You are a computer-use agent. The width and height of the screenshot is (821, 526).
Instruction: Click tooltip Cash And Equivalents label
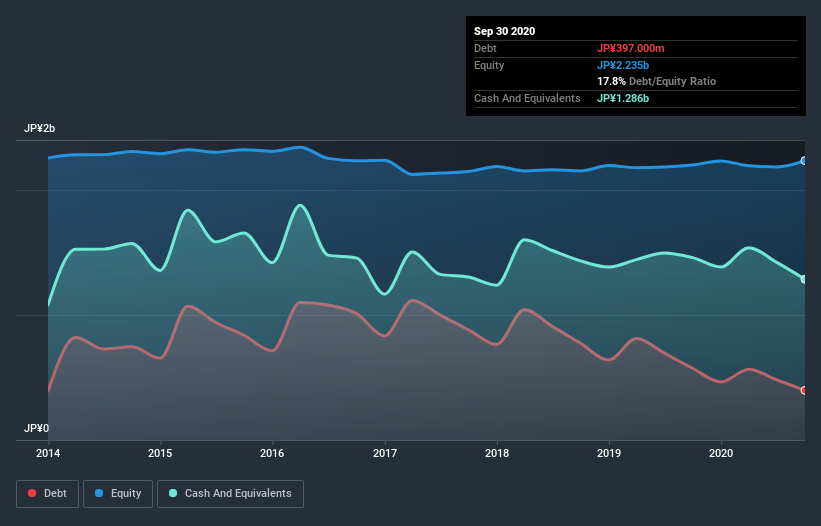coord(527,98)
